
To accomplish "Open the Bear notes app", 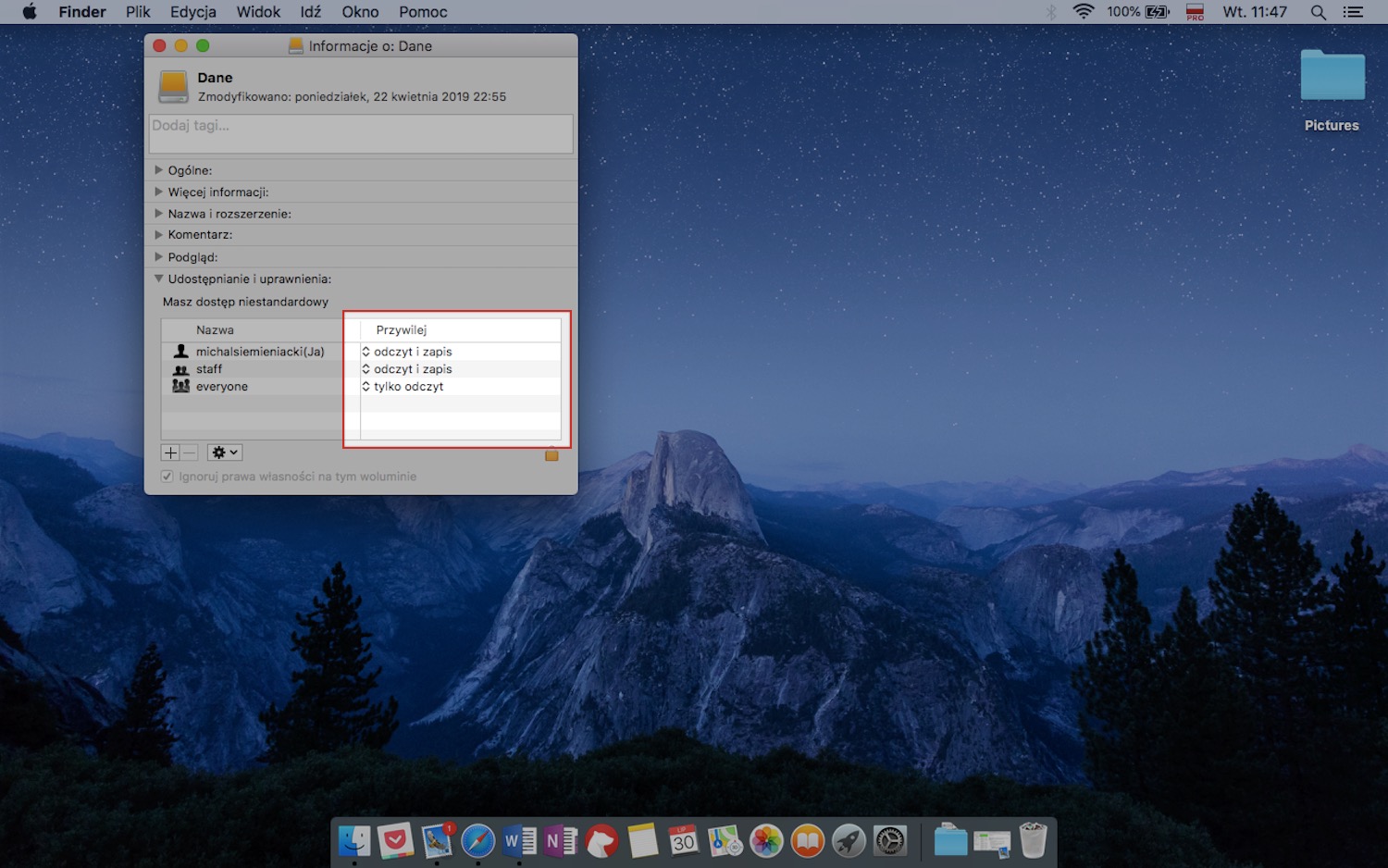I will [601, 841].
